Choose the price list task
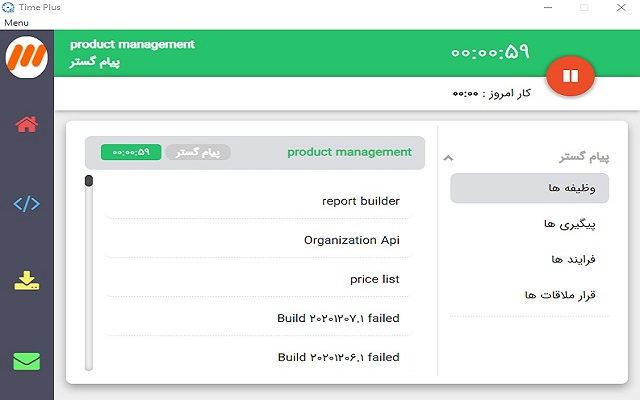Screen dimensions: 640x400 (x=374, y=279)
